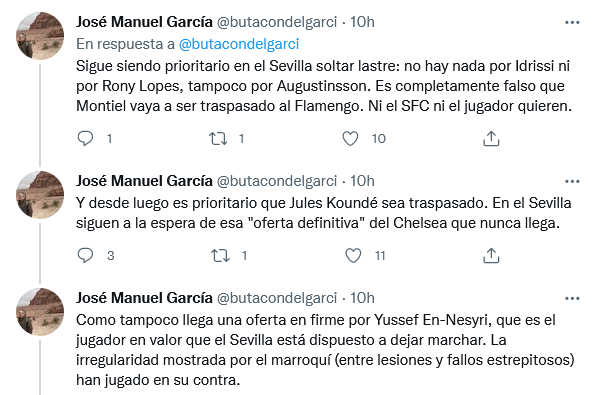Open José Manuel García's name on Koundé tweet
Viewport: 598px width, 395px height.
[x=144, y=181]
